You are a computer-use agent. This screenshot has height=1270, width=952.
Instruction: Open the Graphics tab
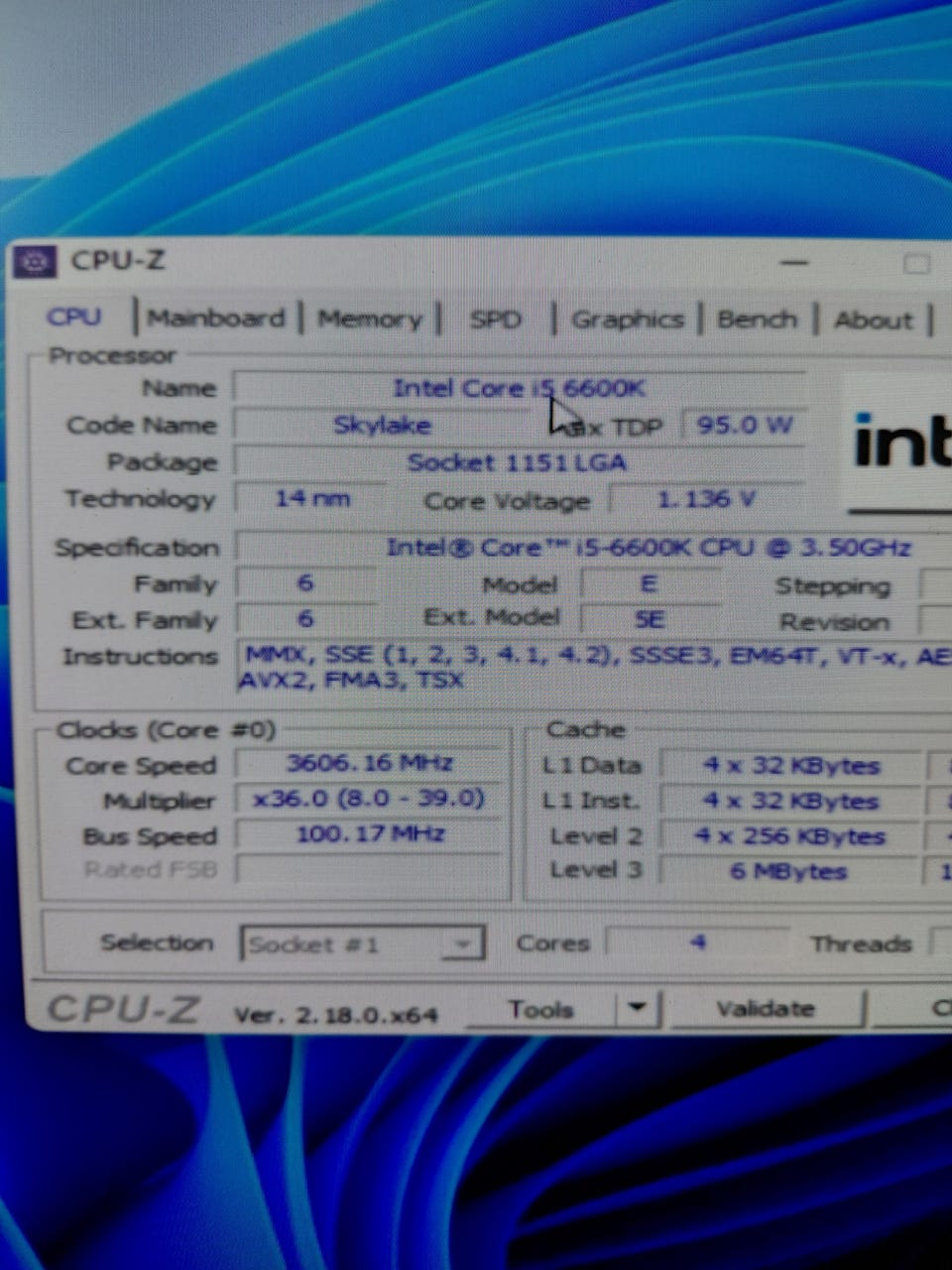[x=628, y=319]
